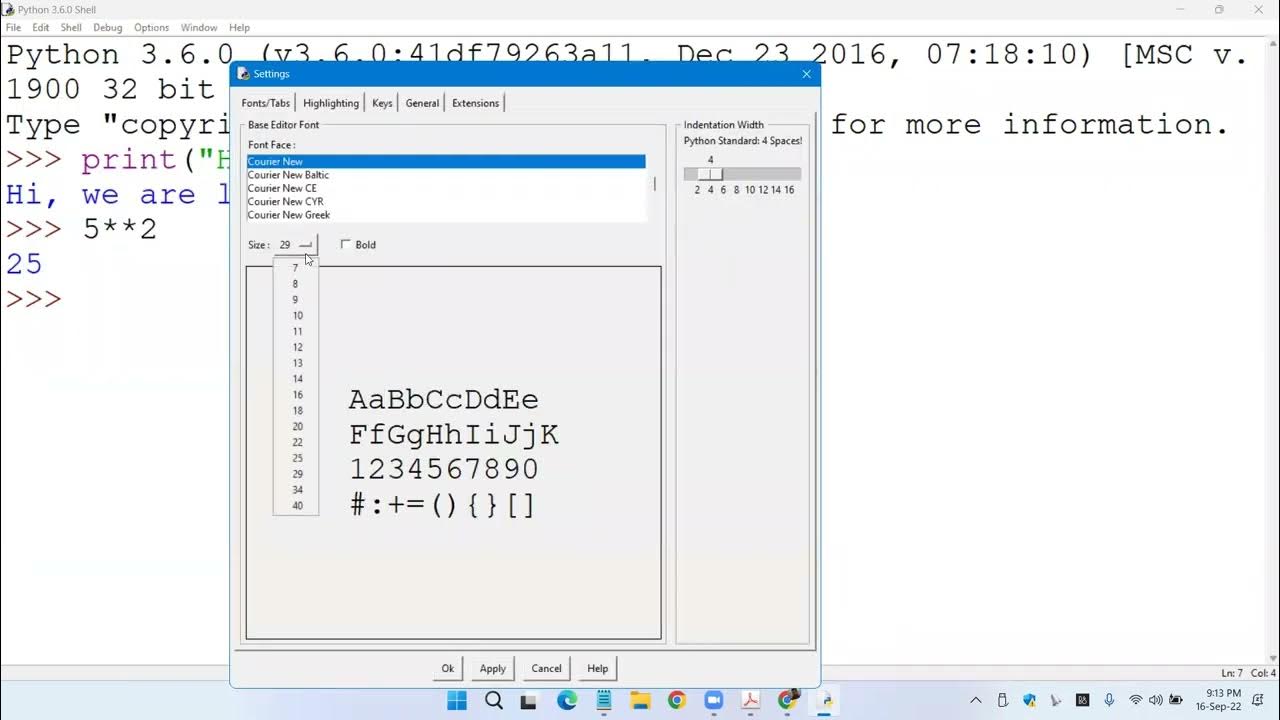This screenshot has height=720, width=1280.
Task: Launch Microsoft Edge from the taskbar
Action: click(566, 700)
